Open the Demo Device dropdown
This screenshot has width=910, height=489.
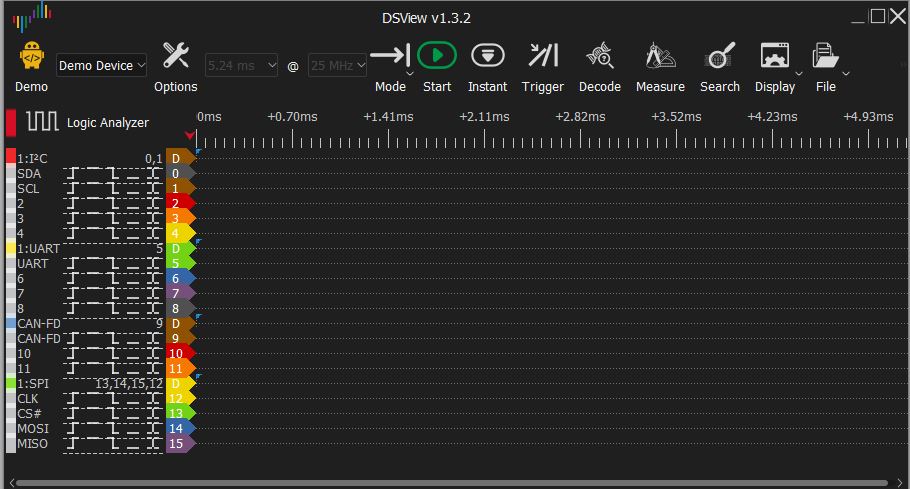(x=102, y=65)
